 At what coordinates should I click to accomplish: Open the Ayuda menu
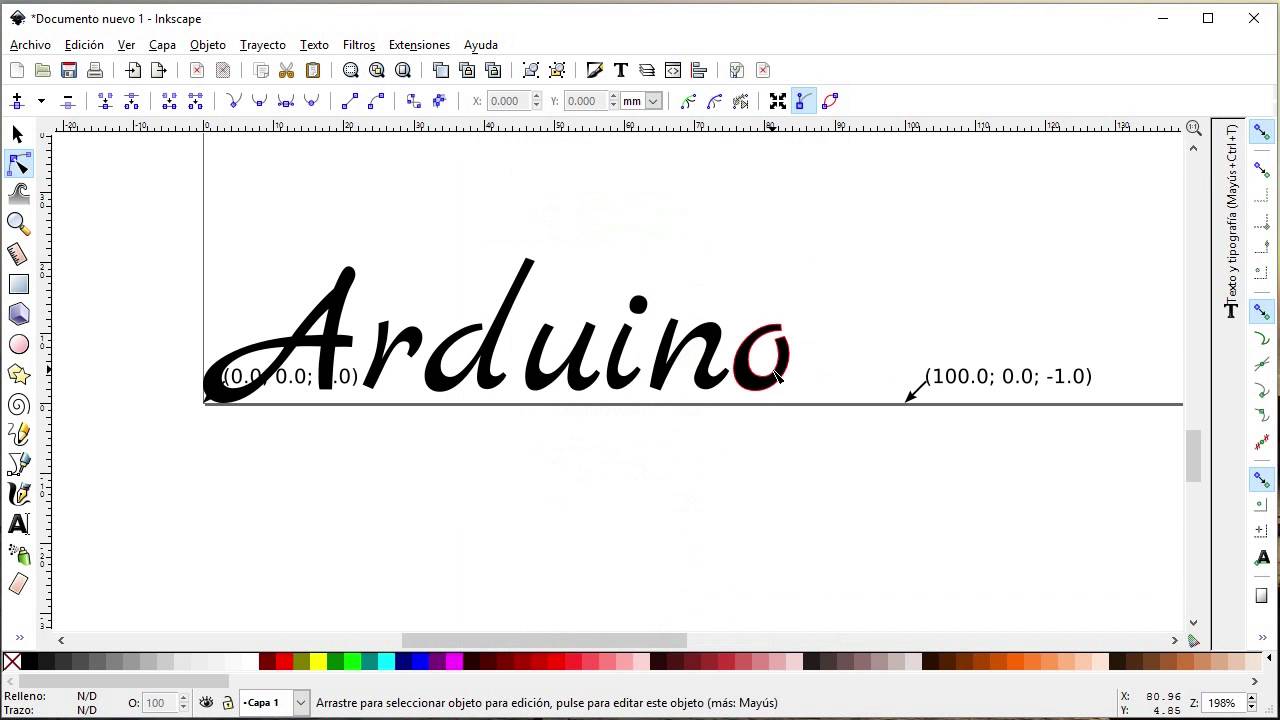tap(481, 45)
